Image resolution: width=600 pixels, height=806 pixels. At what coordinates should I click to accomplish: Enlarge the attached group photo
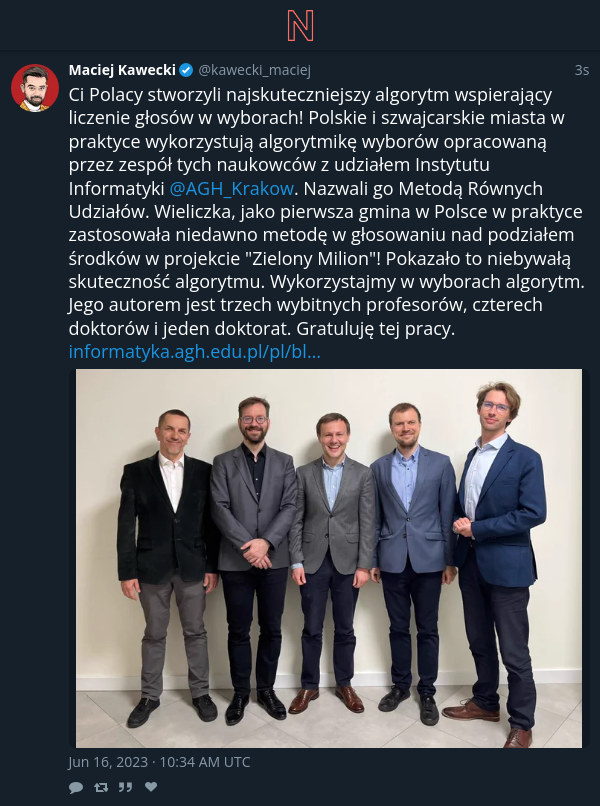329,558
